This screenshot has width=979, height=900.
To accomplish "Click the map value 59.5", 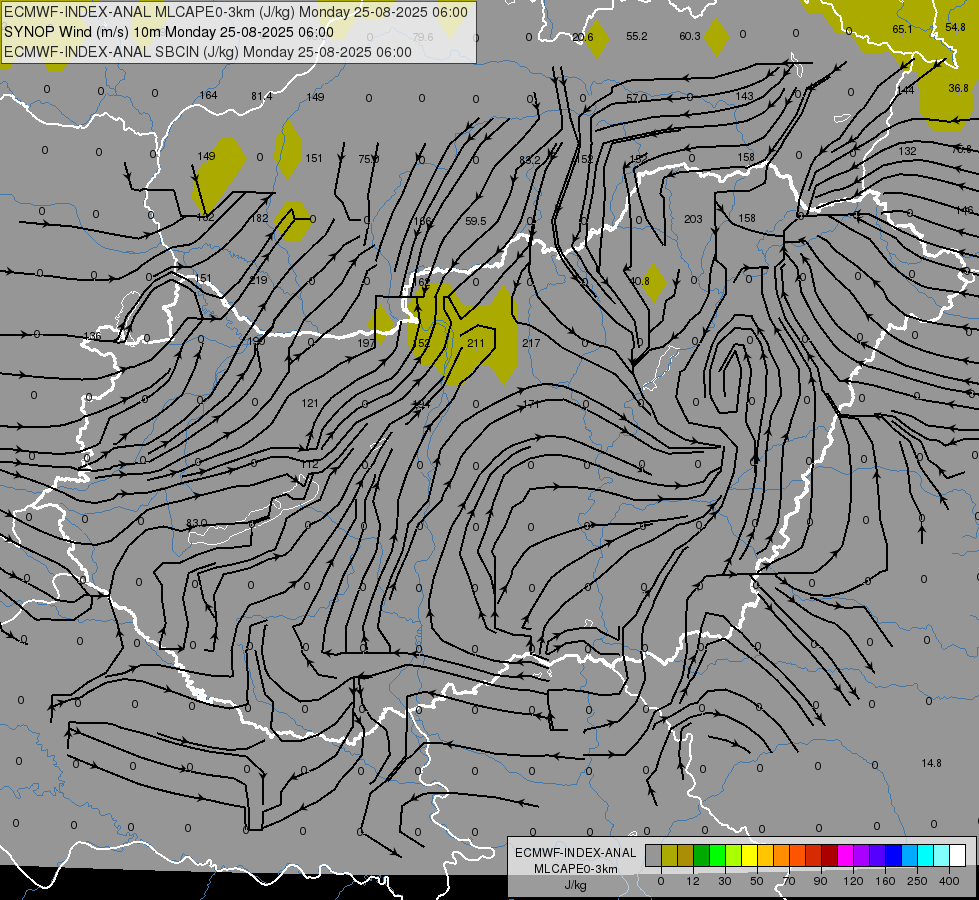I will coord(476,221).
